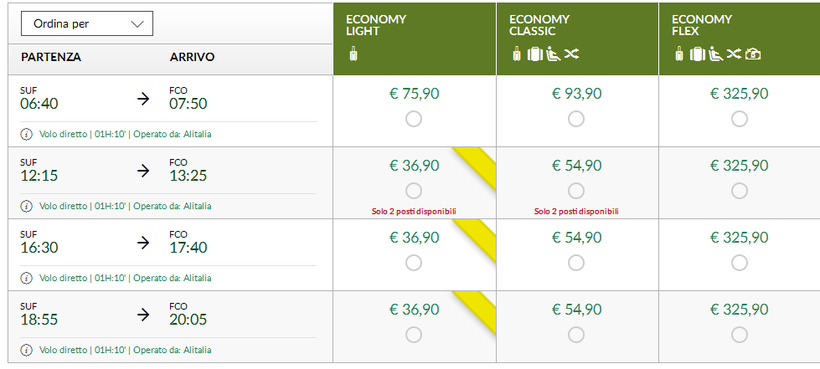Select Economy Classic € 54,90 for 12:15 flight
This screenshot has height=369, width=820.
(x=576, y=191)
